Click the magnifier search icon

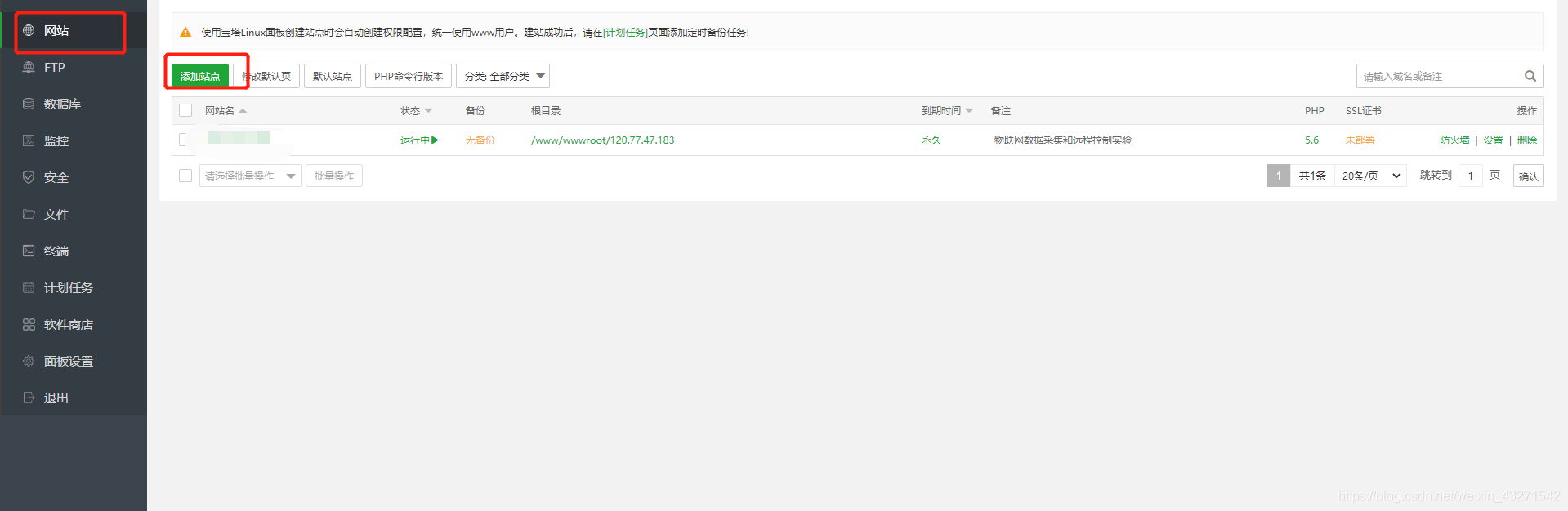pos(1530,76)
